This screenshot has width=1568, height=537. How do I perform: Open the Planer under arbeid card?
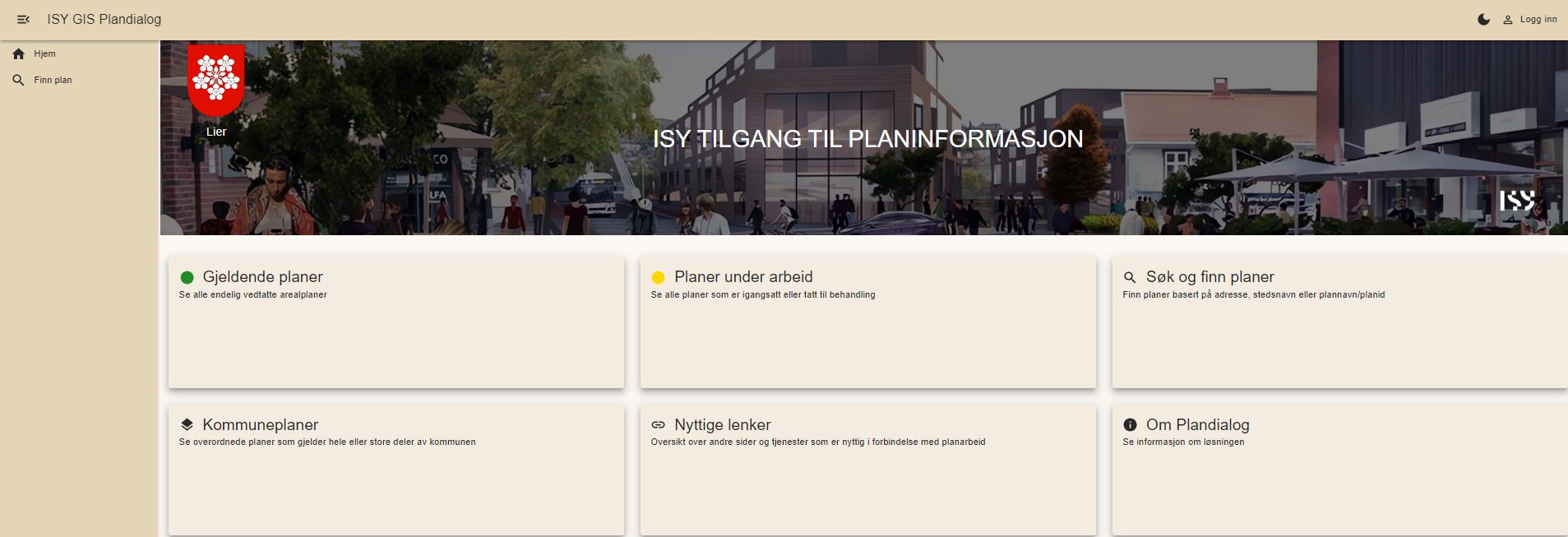(x=867, y=329)
